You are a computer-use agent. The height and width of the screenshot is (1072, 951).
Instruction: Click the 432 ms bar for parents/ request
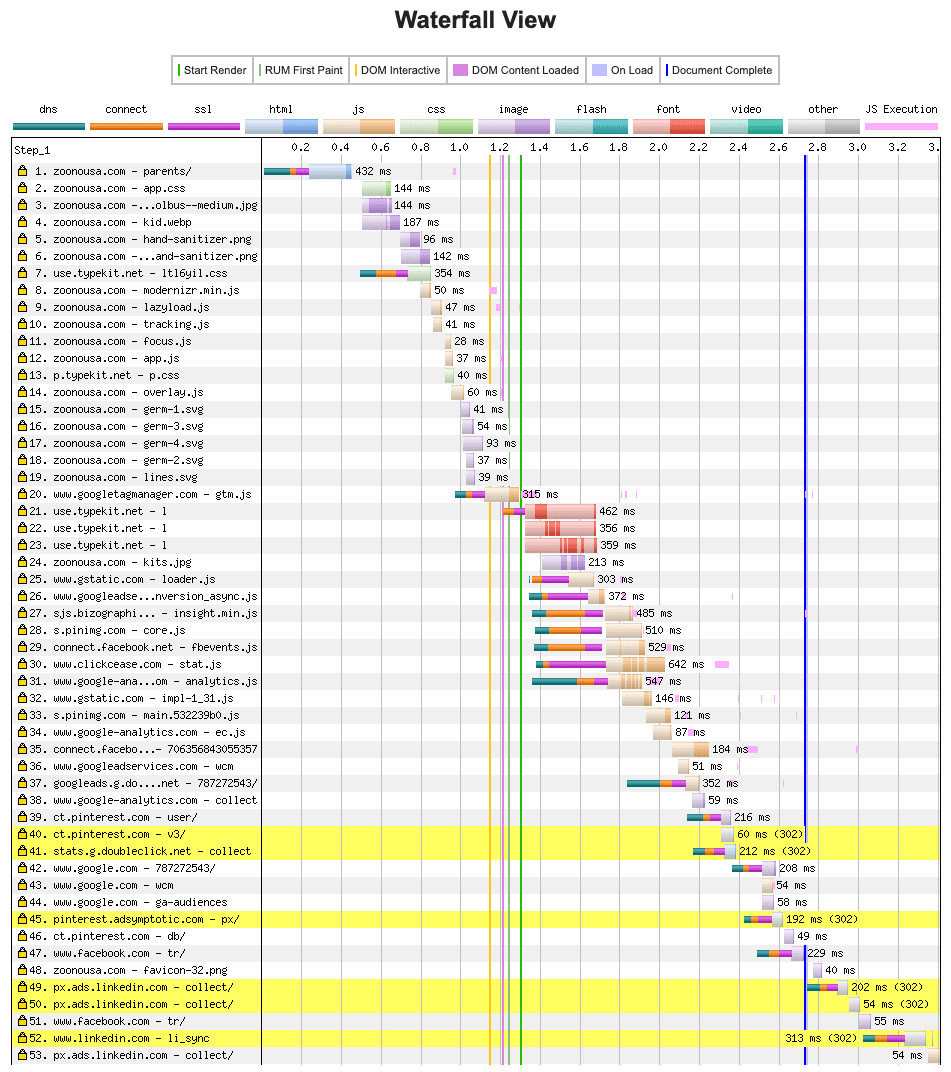pos(308,171)
